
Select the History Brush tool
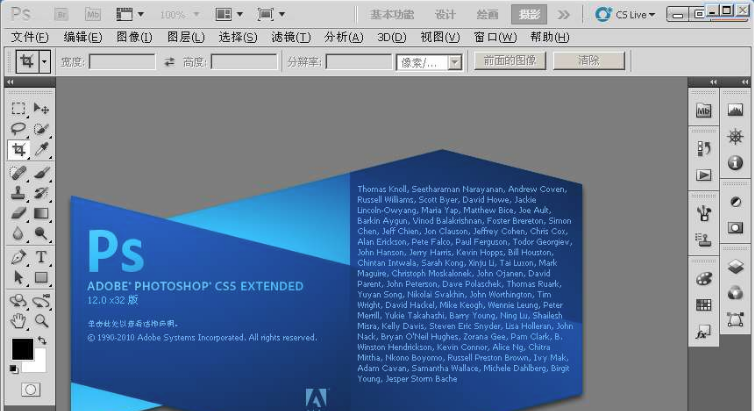pos(41,193)
